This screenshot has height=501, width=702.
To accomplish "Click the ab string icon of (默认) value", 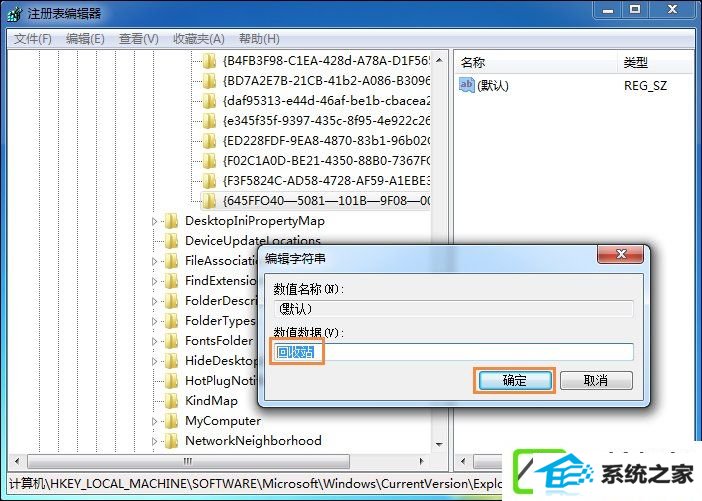I will pyautogui.click(x=466, y=85).
